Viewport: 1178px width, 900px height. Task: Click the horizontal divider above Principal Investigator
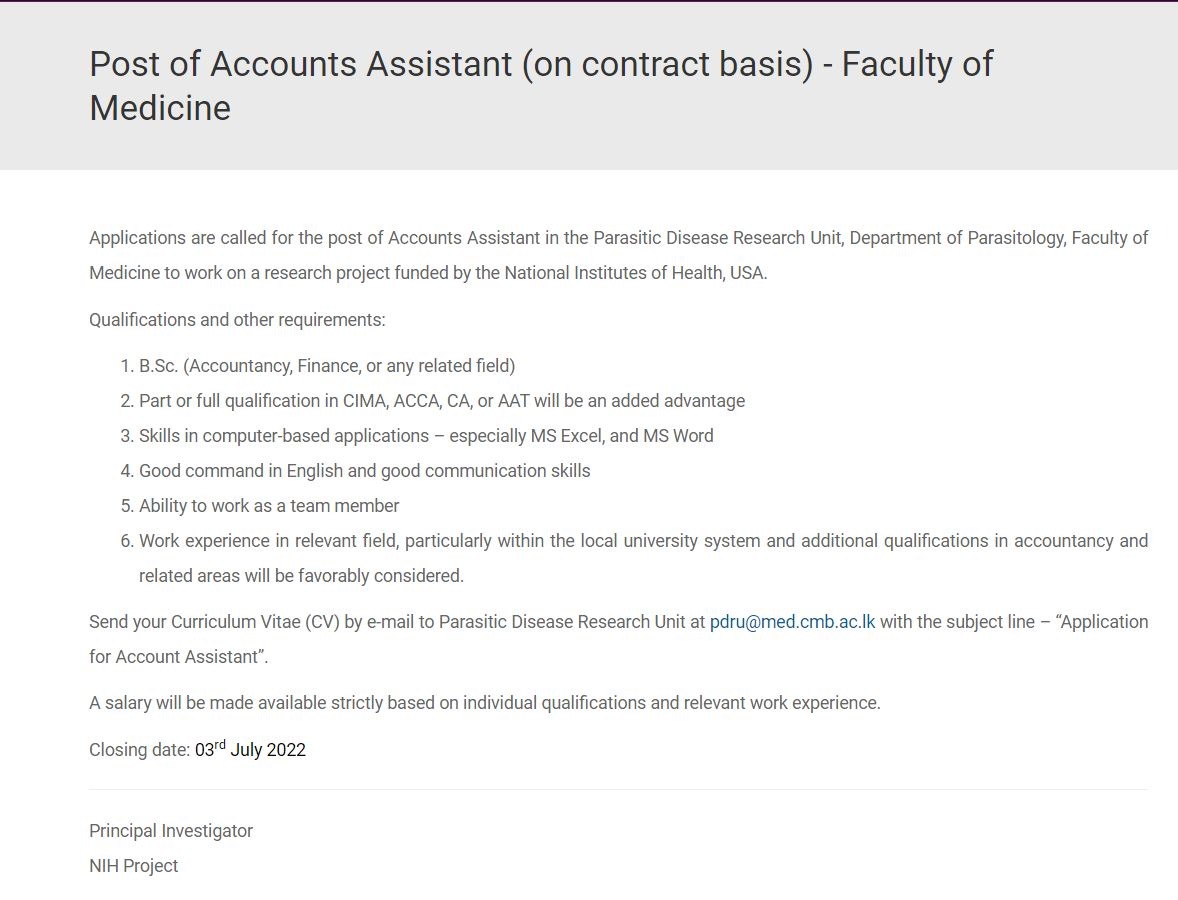point(618,789)
